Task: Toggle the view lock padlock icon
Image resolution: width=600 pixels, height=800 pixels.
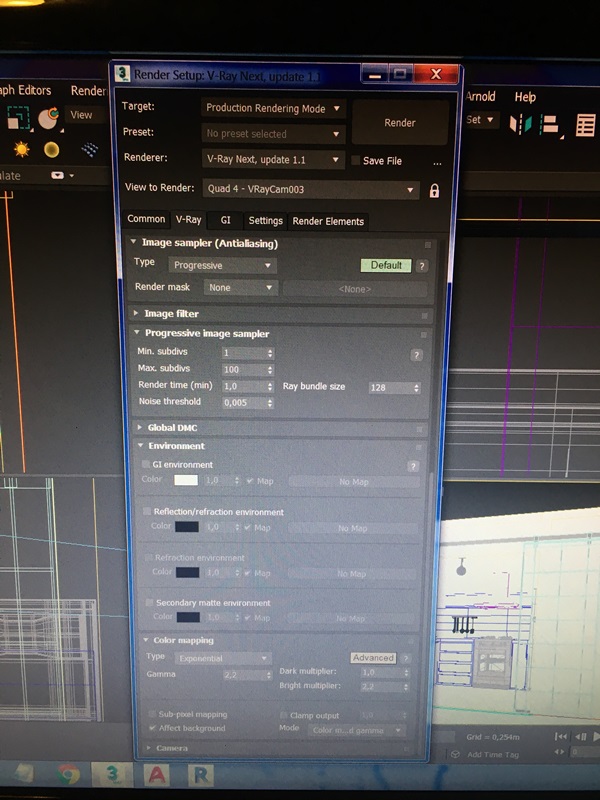Action: (434, 191)
